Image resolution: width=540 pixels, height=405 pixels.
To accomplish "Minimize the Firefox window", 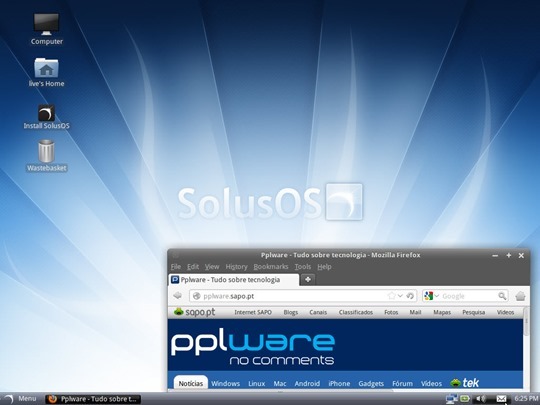I will point(495,256).
